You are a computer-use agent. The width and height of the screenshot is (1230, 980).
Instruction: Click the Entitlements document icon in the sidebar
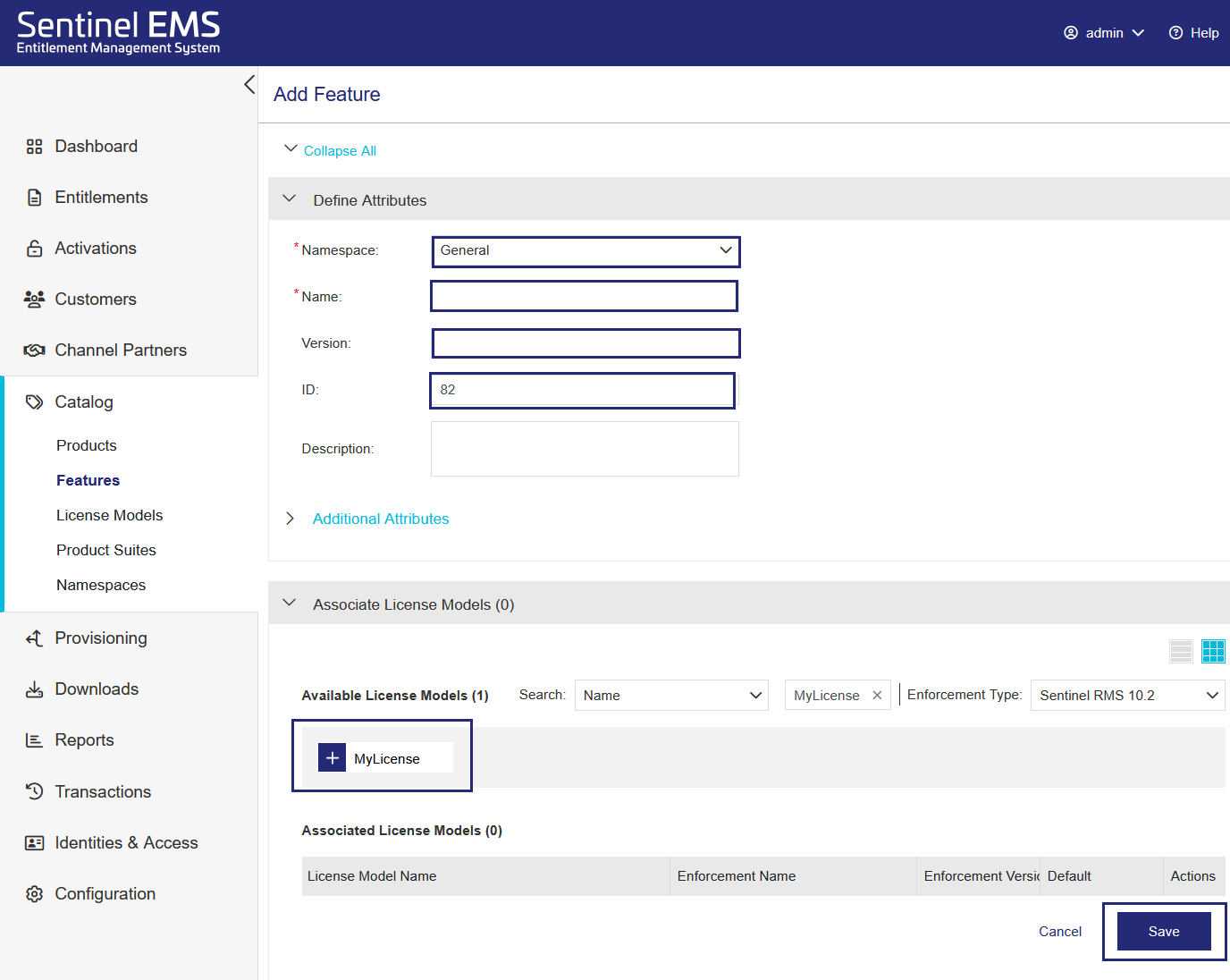[34, 197]
